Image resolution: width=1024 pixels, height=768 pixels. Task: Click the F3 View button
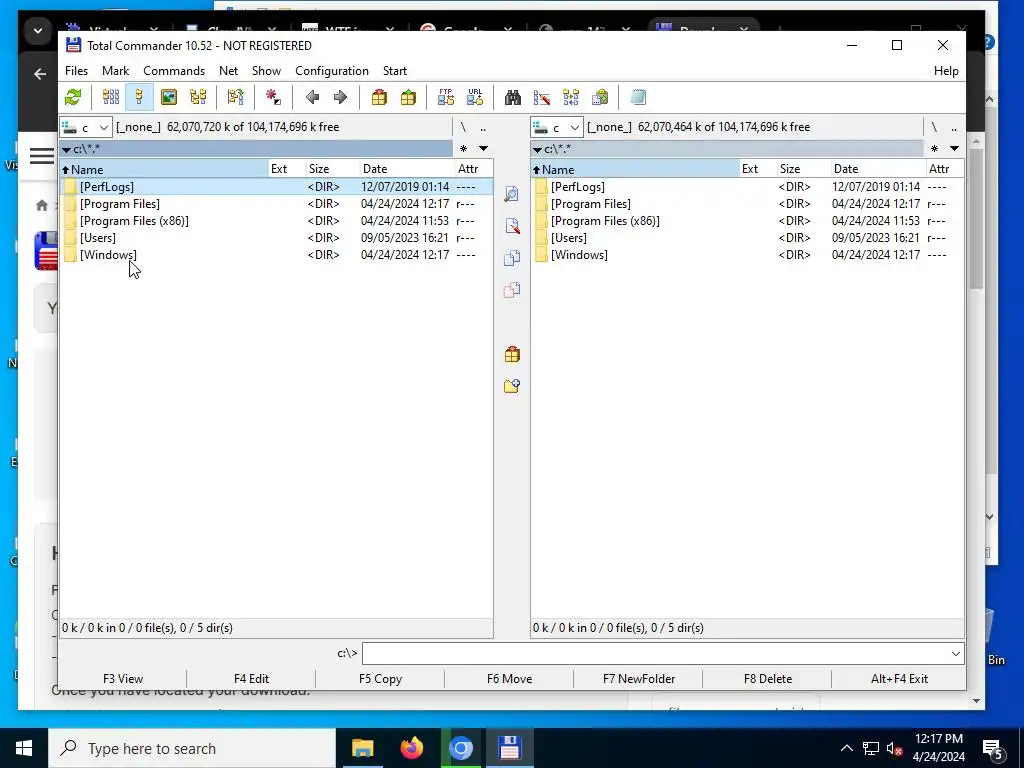[123, 679]
